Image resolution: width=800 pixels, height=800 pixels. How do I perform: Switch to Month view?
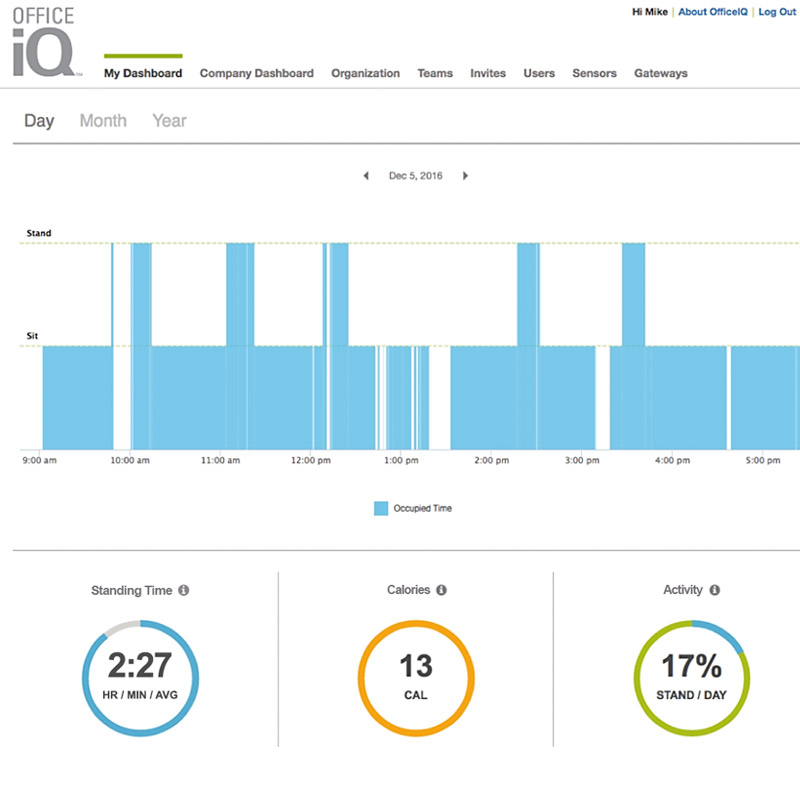click(103, 121)
